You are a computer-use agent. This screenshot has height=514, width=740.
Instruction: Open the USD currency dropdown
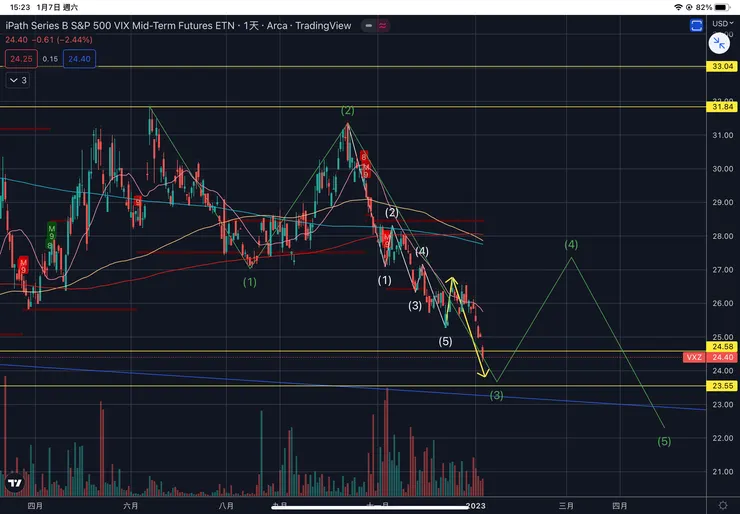coord(723,23)
